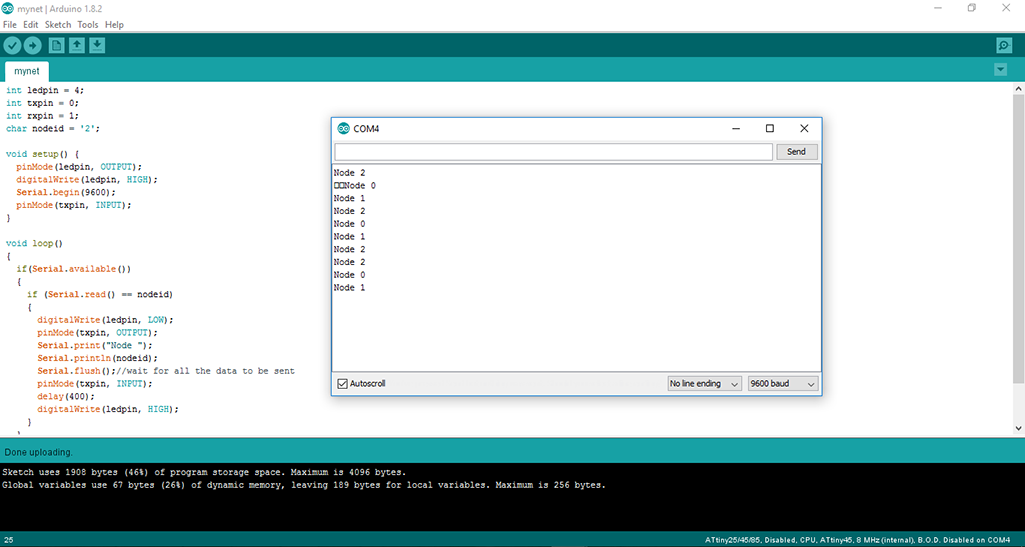This screenshot has width=1025, height=547.
Task: Click the code line 'Serial.begin(9600);'
Action: coord(66,192)
